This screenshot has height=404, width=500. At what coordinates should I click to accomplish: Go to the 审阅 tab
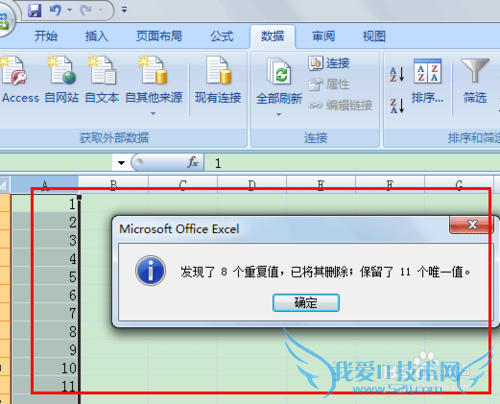click(323, 36)
